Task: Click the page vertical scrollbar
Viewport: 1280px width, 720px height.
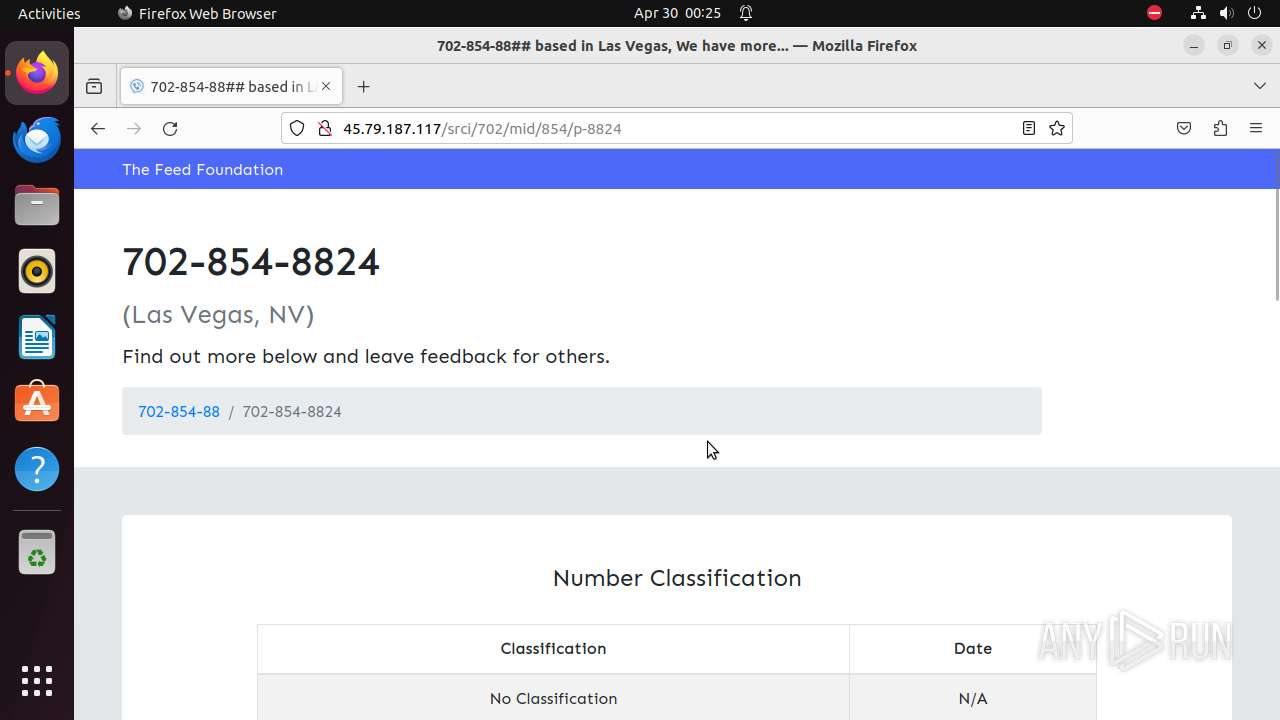Action: pyautogui.click(x=1276, y=245)
